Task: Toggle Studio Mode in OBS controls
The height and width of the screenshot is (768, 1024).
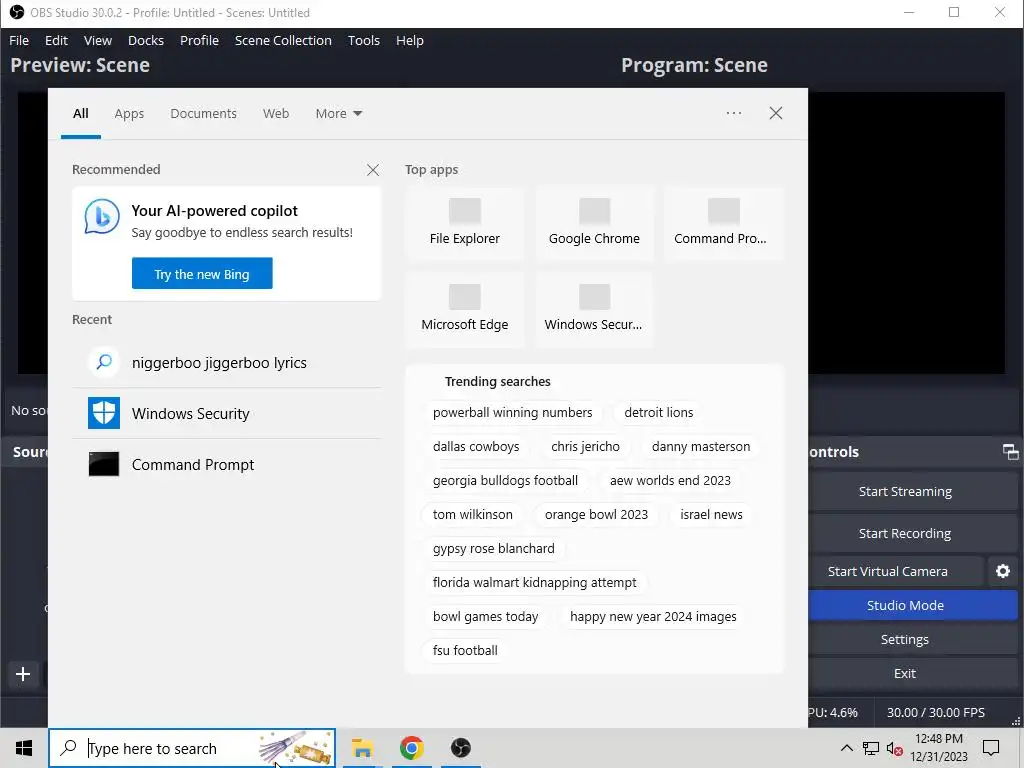Action: 904,605
